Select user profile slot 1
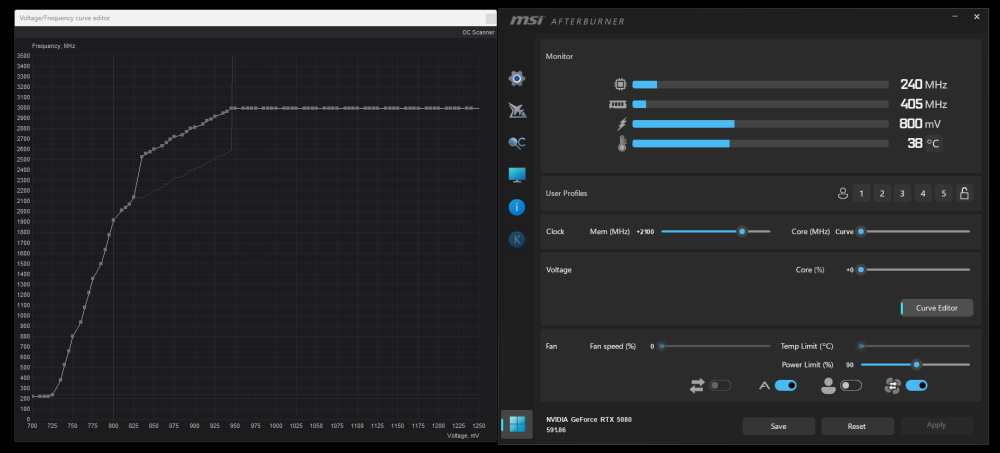Screen dimensions: 1000x453 tap(862, 193)
